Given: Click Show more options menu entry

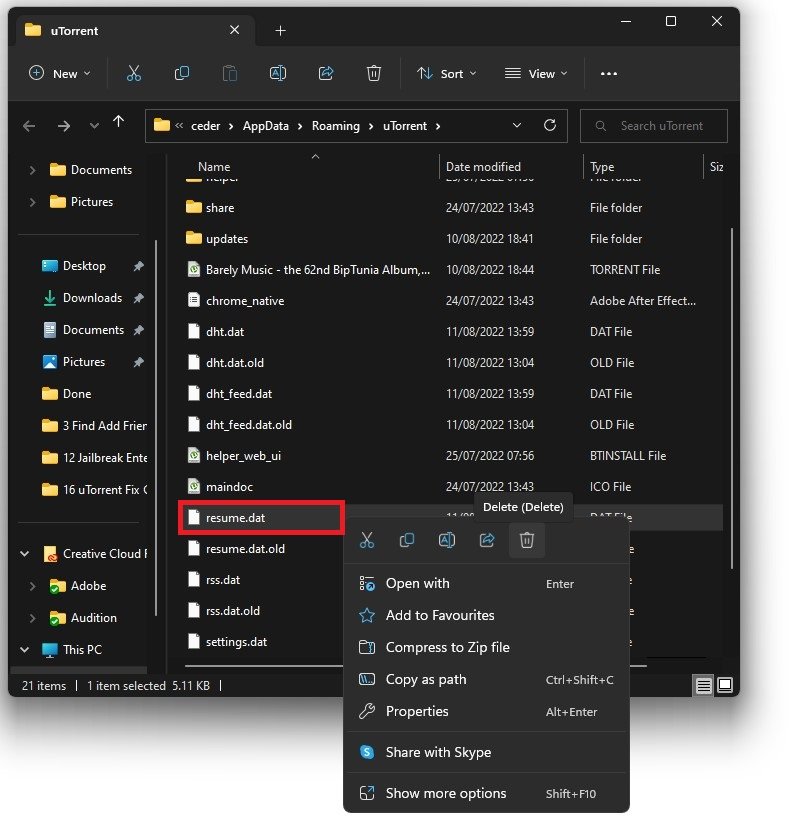Looking at the screenshot, I should pos(446,793).
